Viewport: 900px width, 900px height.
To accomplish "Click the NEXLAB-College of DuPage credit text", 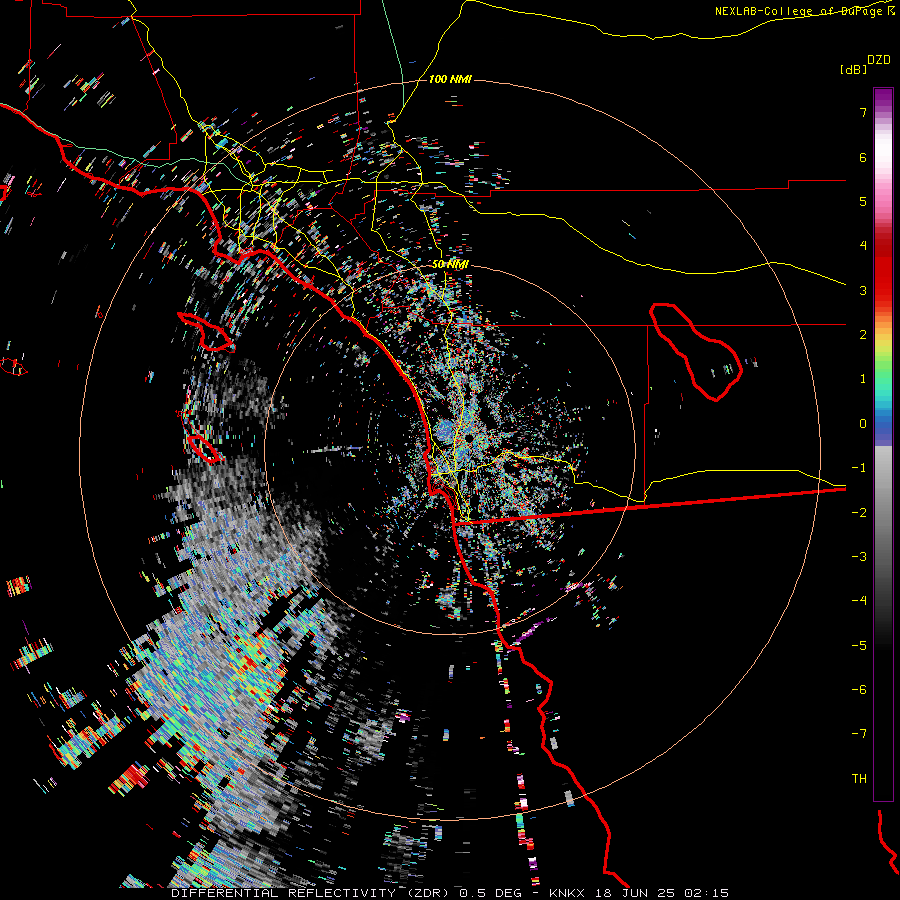I will [x=800, y=11].
